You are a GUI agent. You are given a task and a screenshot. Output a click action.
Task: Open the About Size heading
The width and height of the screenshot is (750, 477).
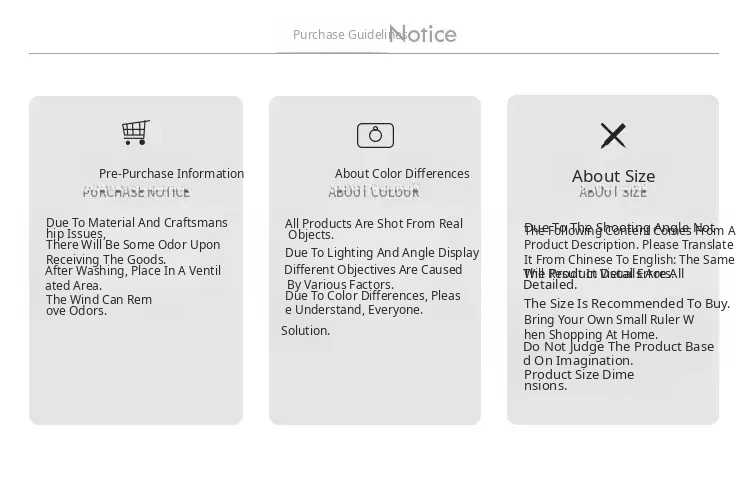(x=613, y=177)
